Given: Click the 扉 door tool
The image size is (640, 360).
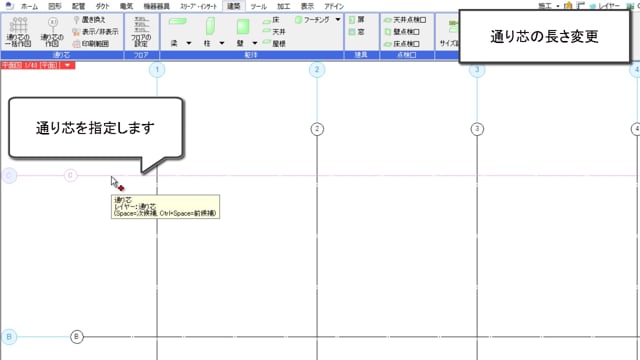Looking at the screenshot, I should tap(357, 20).
